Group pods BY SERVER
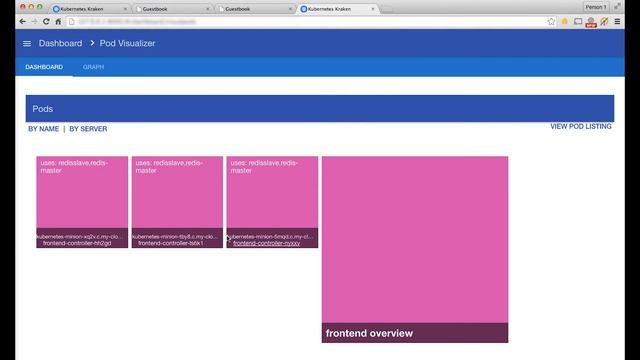Viewport: 640px width, 360px height. (88, 129)
